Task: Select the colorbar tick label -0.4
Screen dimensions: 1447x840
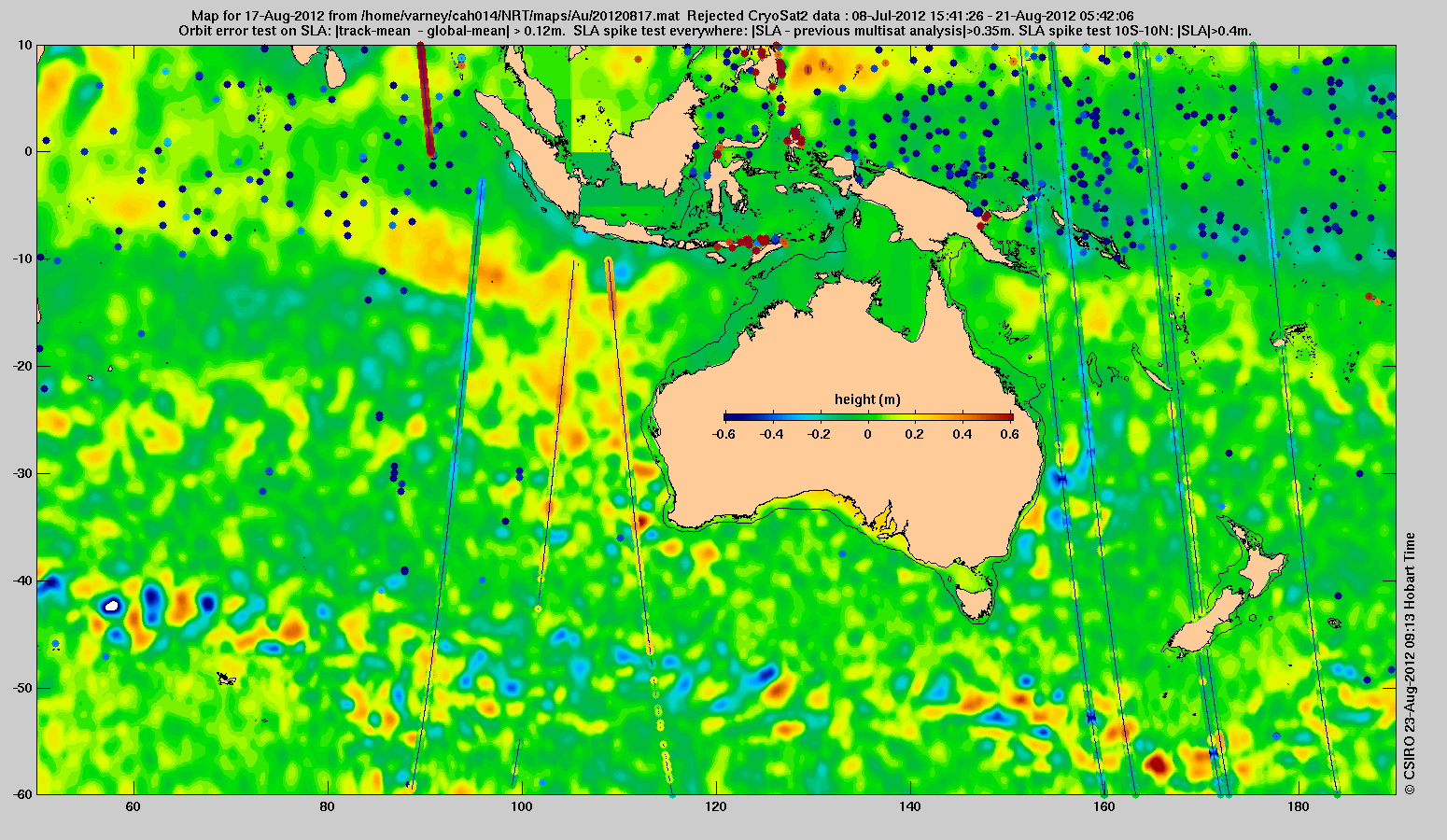Action: pyautogui.click(x=771, y=434)
